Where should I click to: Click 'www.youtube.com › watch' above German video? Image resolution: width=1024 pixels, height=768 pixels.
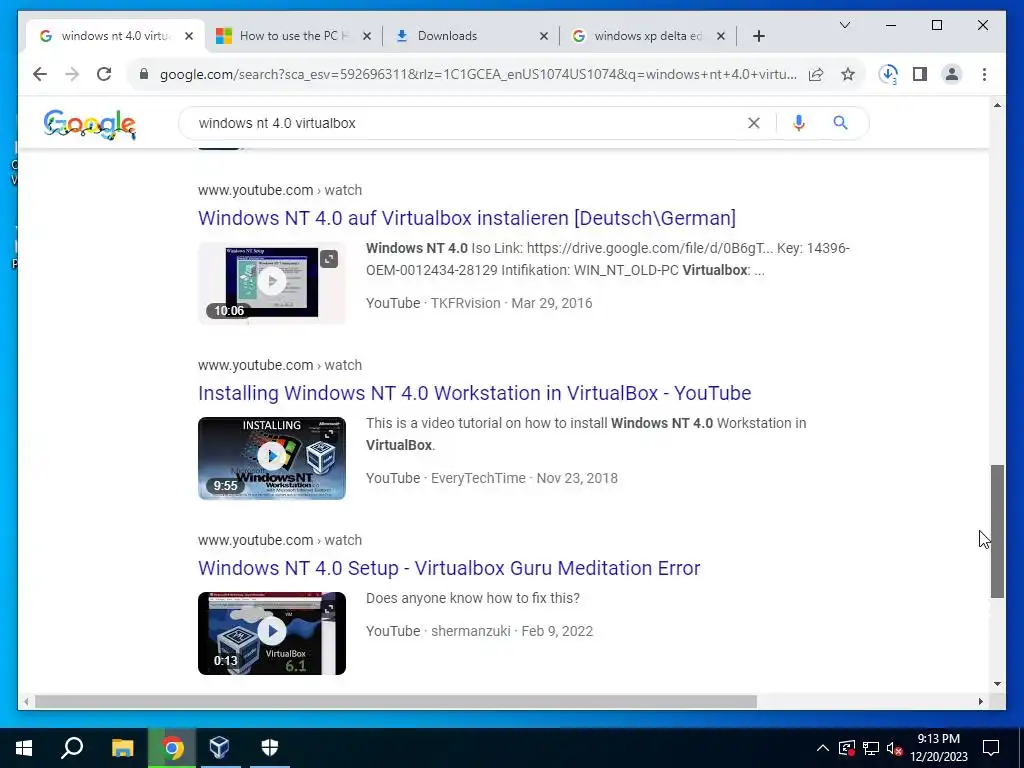[280, 190]
